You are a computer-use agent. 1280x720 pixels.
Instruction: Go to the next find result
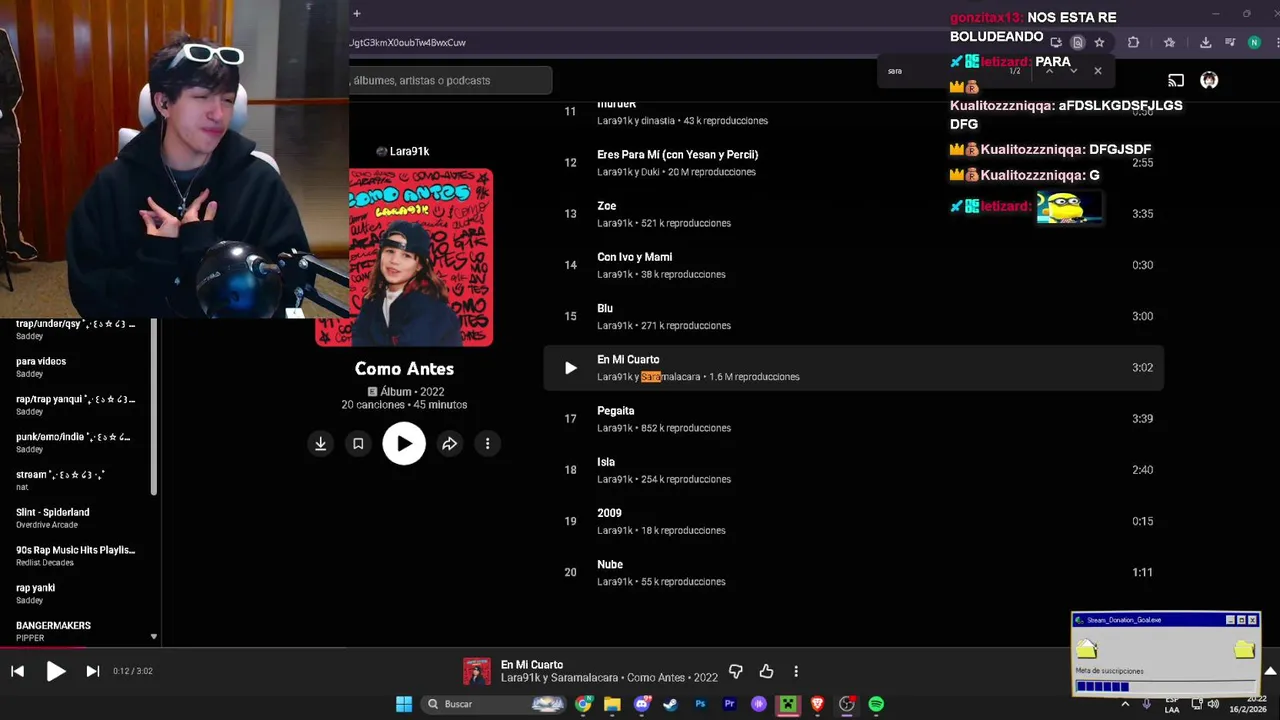[x=1073, y=71]
